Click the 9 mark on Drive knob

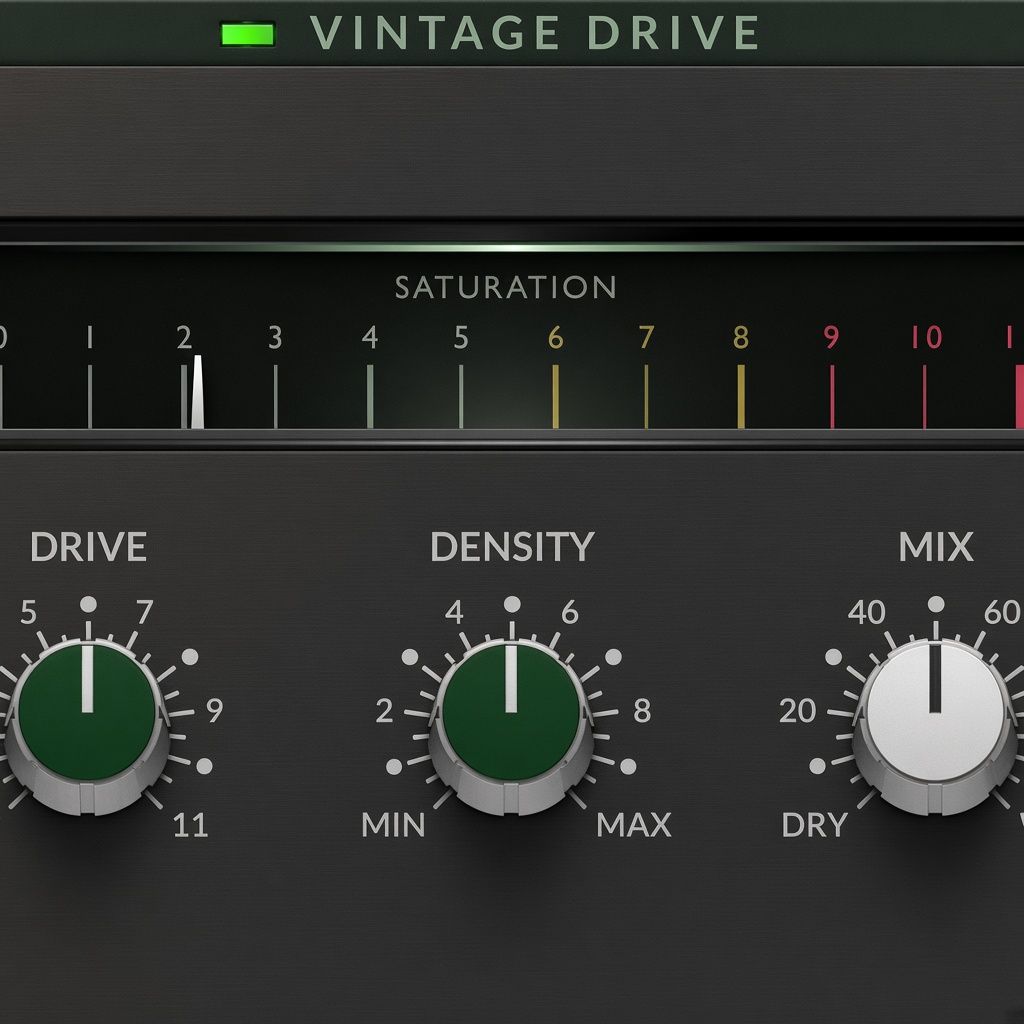[215, 710]
